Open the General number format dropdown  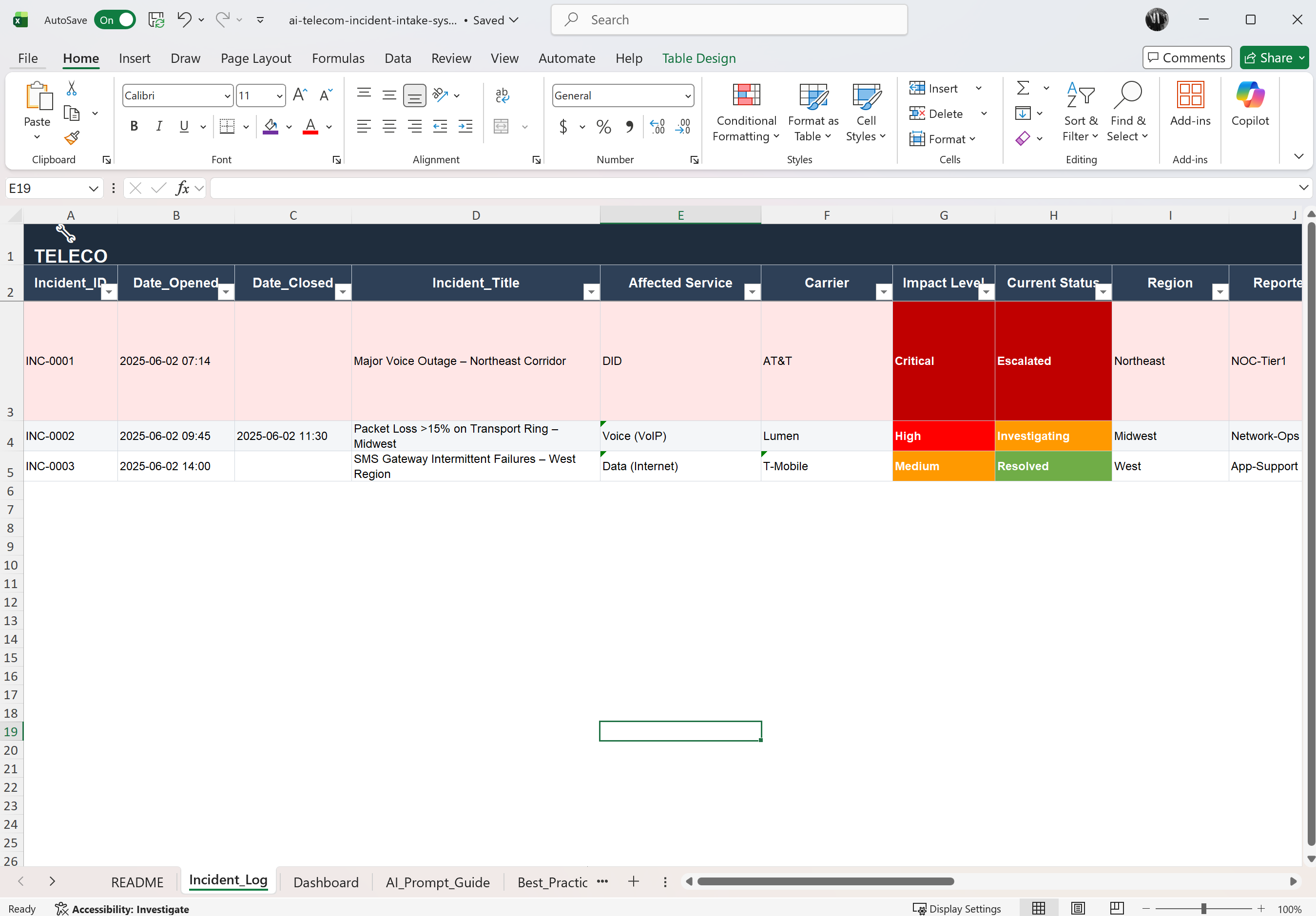pyautogui.click(x=687, y=95)
